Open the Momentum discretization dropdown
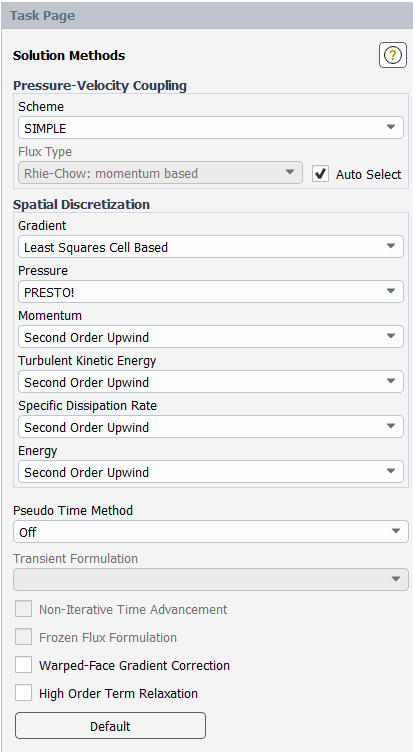413x752 pixels. 211,337
